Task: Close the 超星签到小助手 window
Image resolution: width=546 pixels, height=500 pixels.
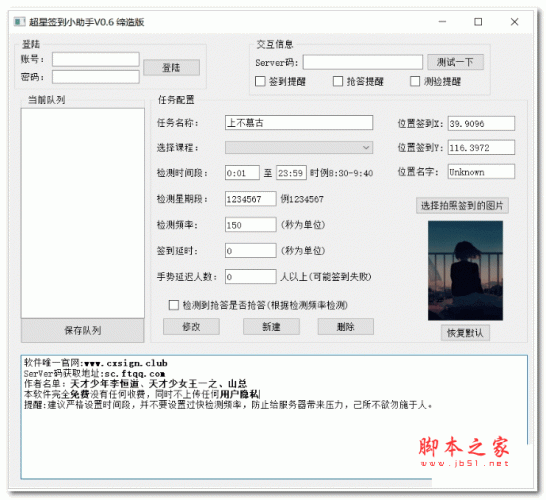Action: coord(514,22)
